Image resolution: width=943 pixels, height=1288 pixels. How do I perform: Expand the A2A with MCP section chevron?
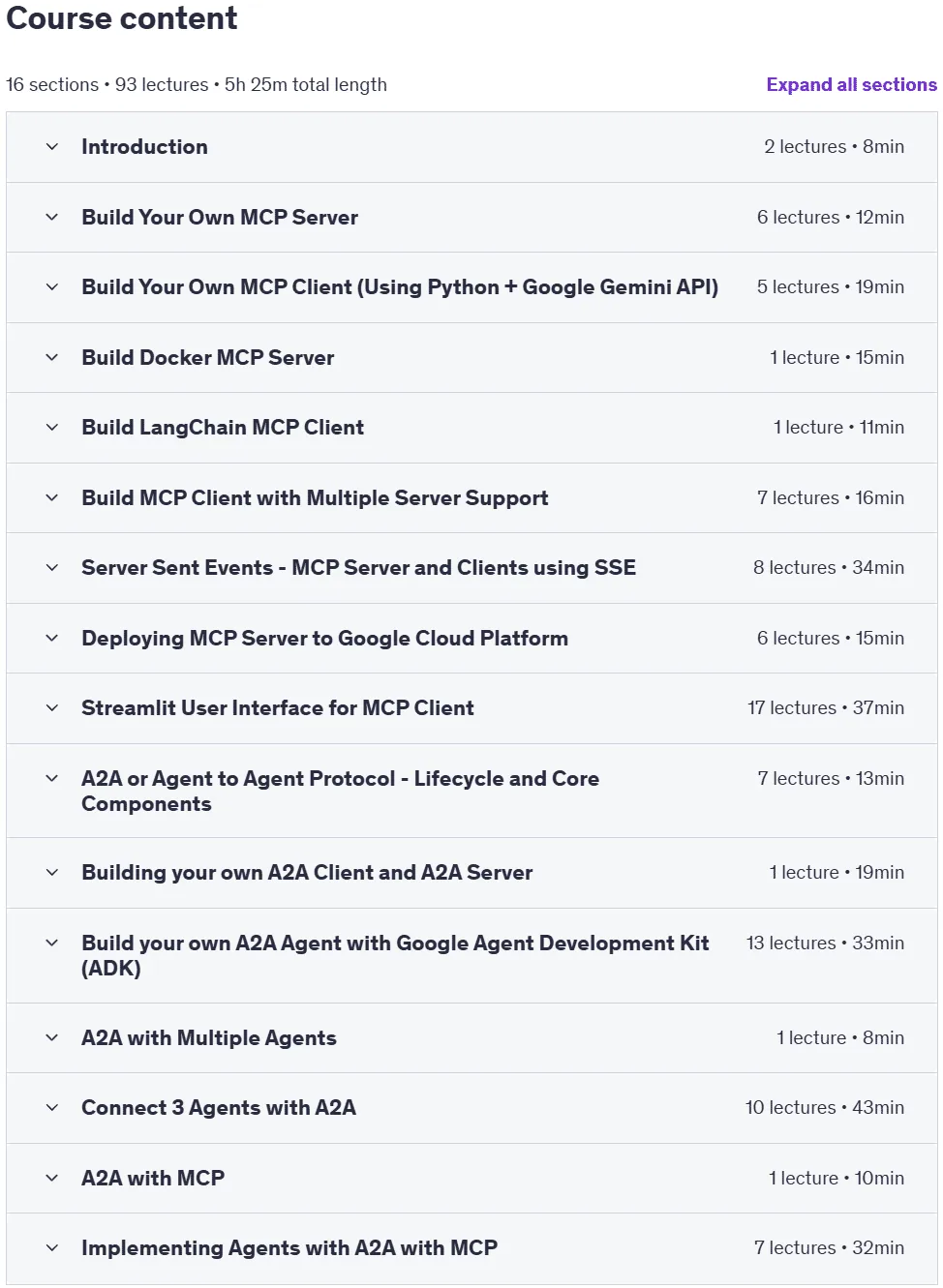tap(52, 1179)
